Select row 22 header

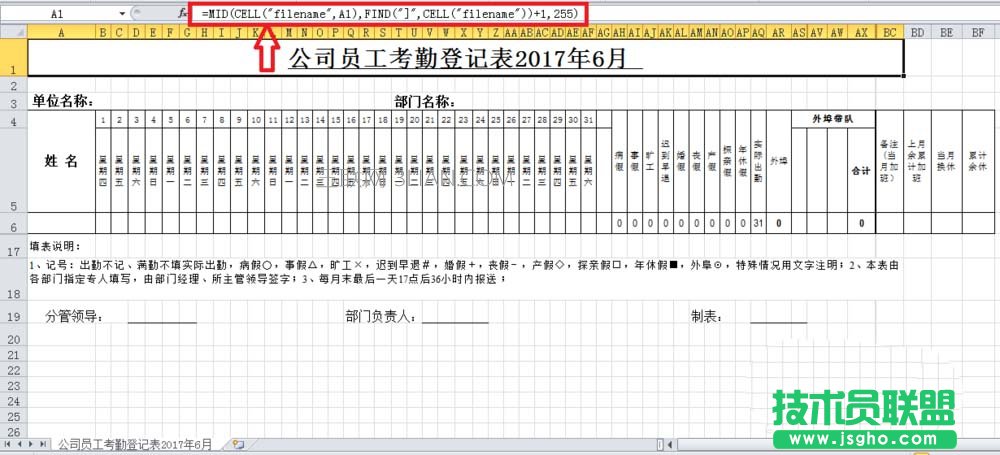13,371
